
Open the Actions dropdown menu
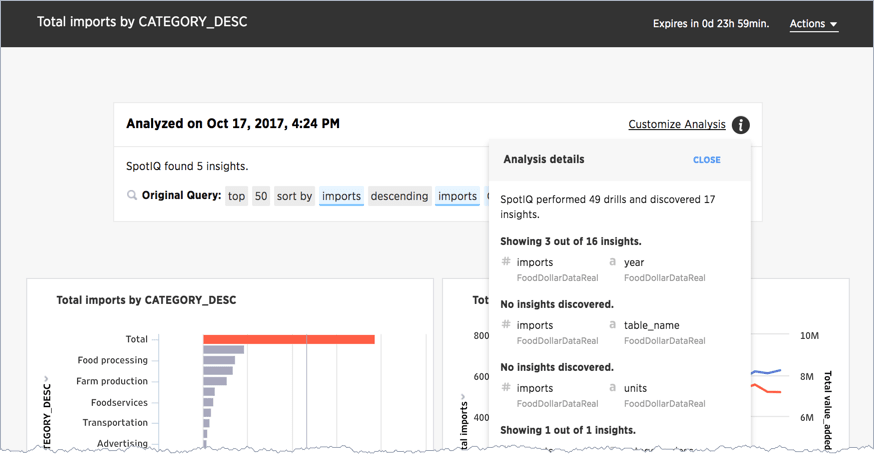pos(813,24)
